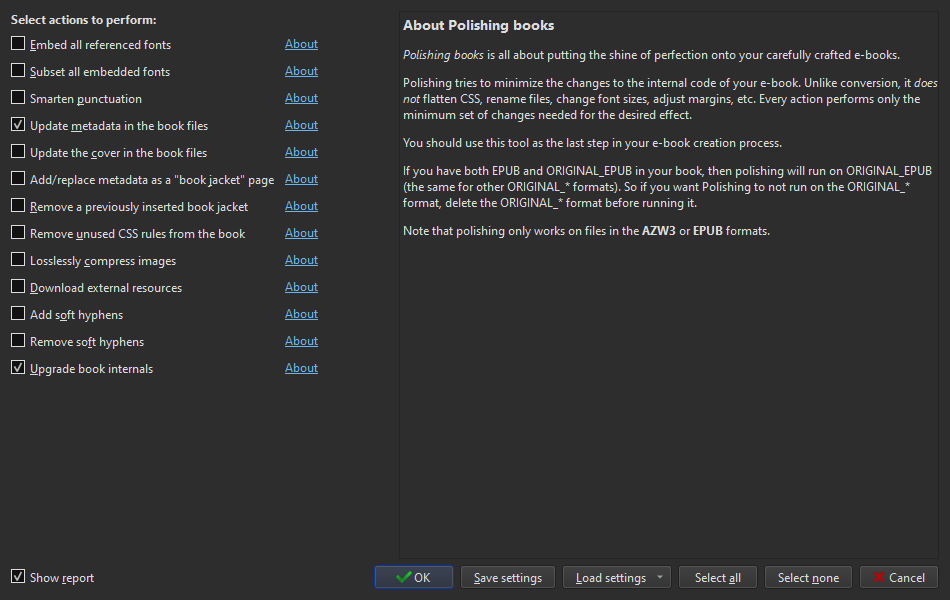Click About next to Add soft hyphens
Image resolution: width=950 pixels, height=600 pixels.
301,314
